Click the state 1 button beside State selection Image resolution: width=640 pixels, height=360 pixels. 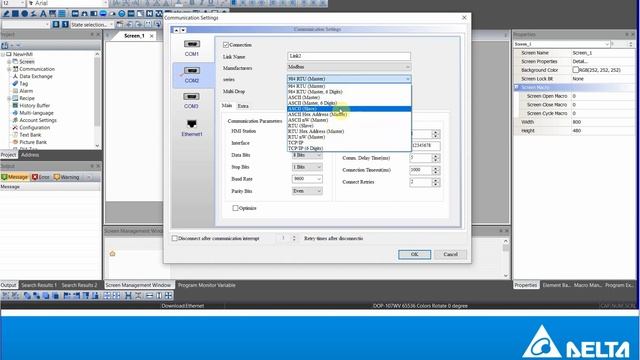[x=65, y=24]
